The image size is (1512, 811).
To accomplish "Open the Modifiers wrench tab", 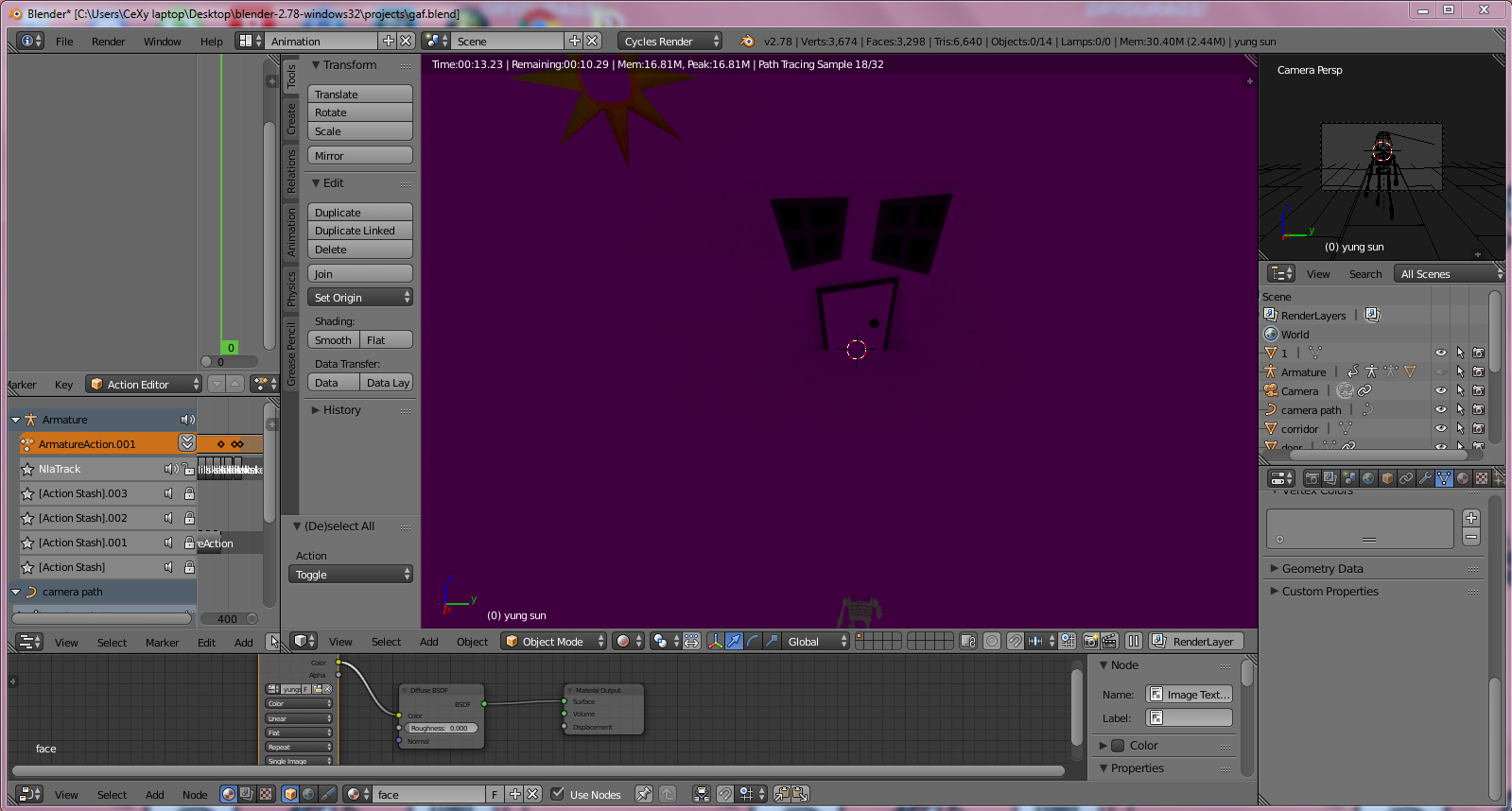I will (1425, 478).
